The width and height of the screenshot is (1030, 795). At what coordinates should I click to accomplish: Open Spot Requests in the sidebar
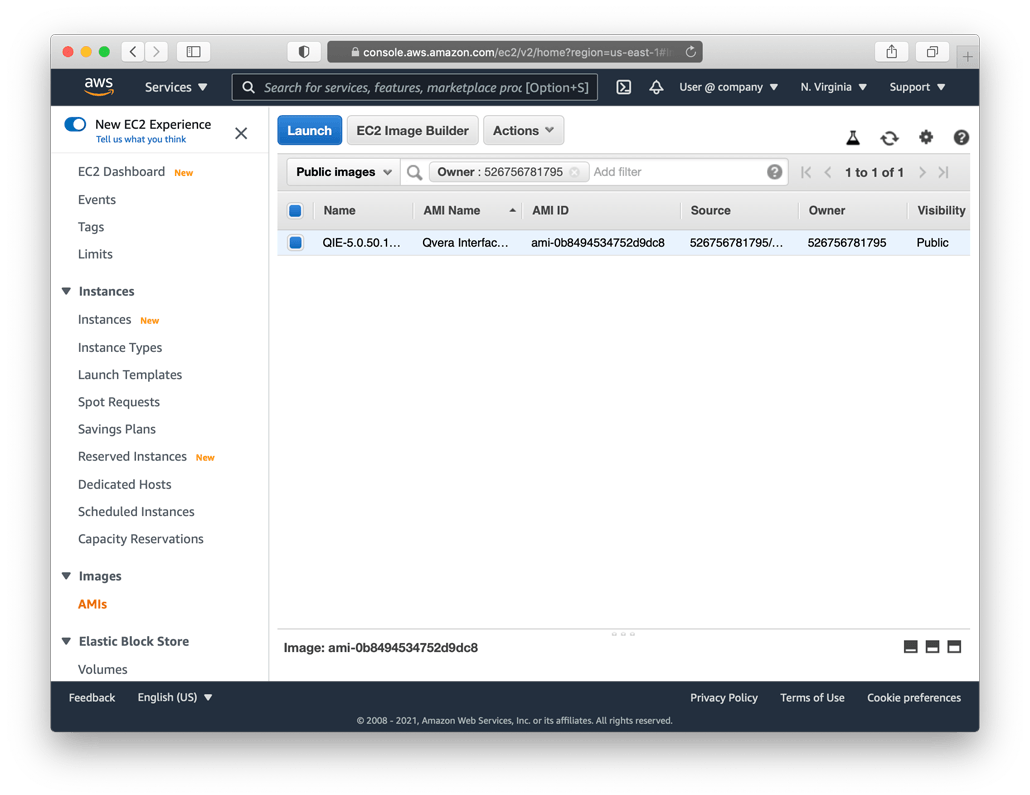click(x=119, y=401)
